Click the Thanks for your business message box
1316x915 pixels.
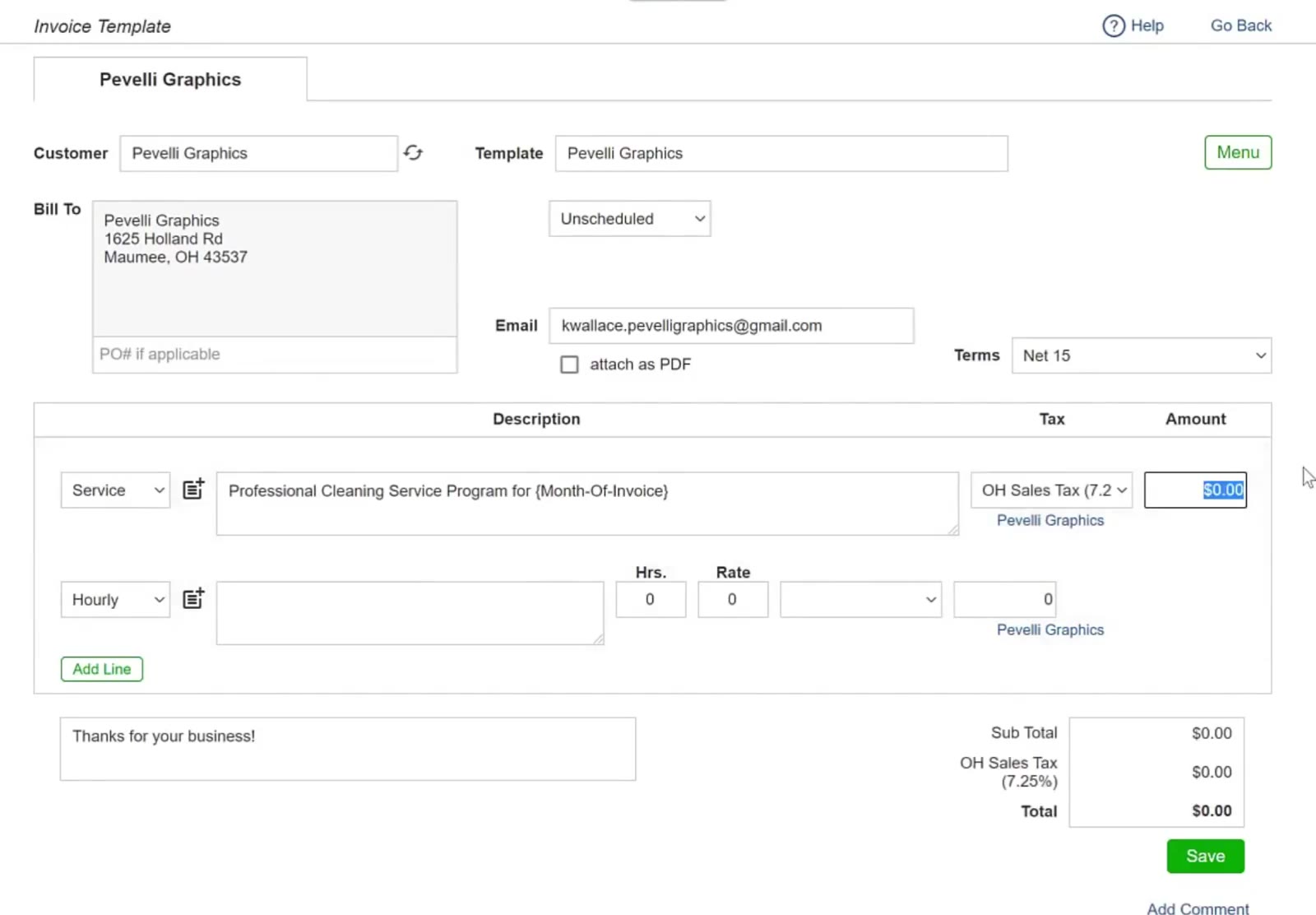pos(347,749)
